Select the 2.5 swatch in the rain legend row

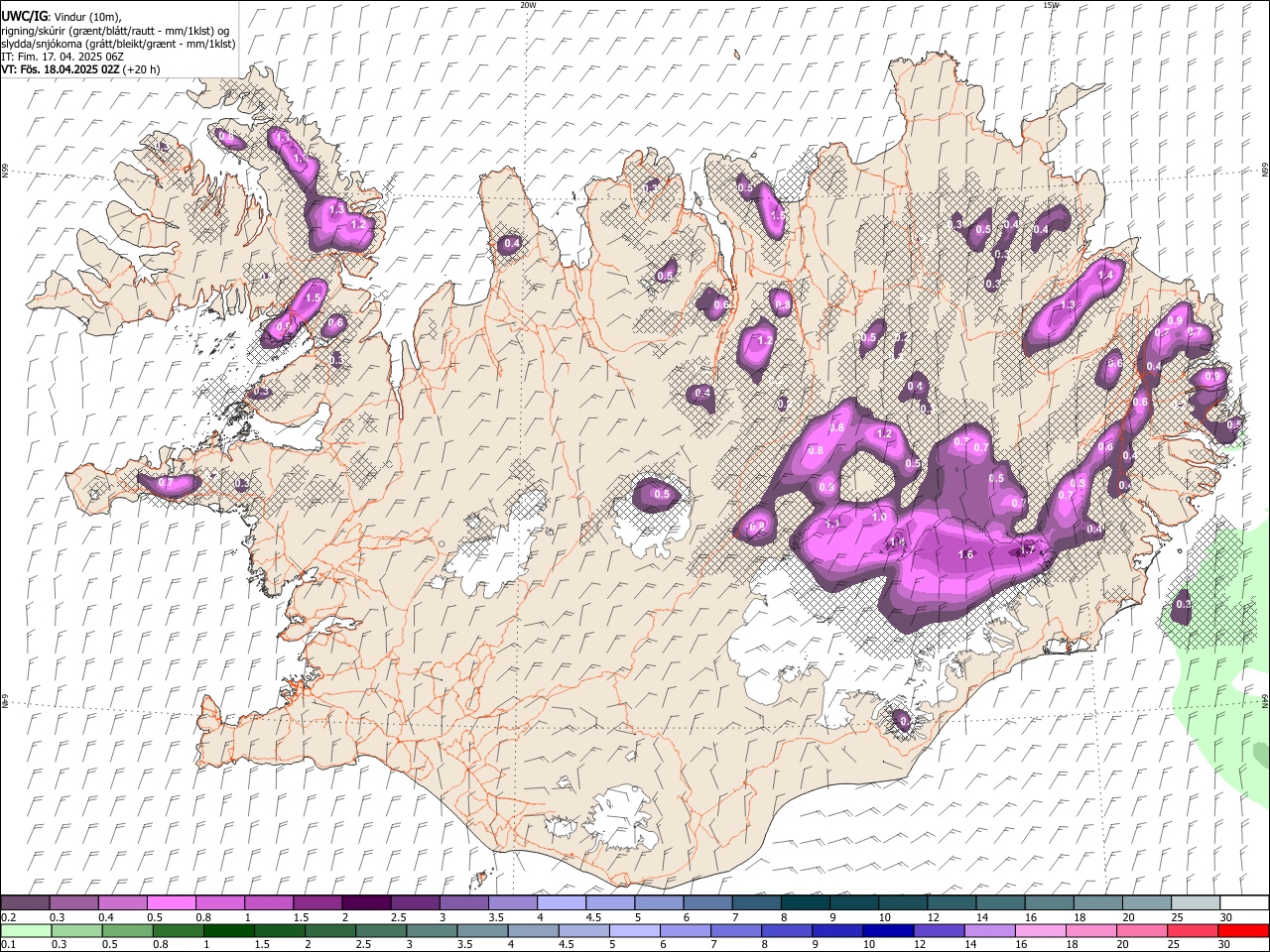click(x=380, y=931)
